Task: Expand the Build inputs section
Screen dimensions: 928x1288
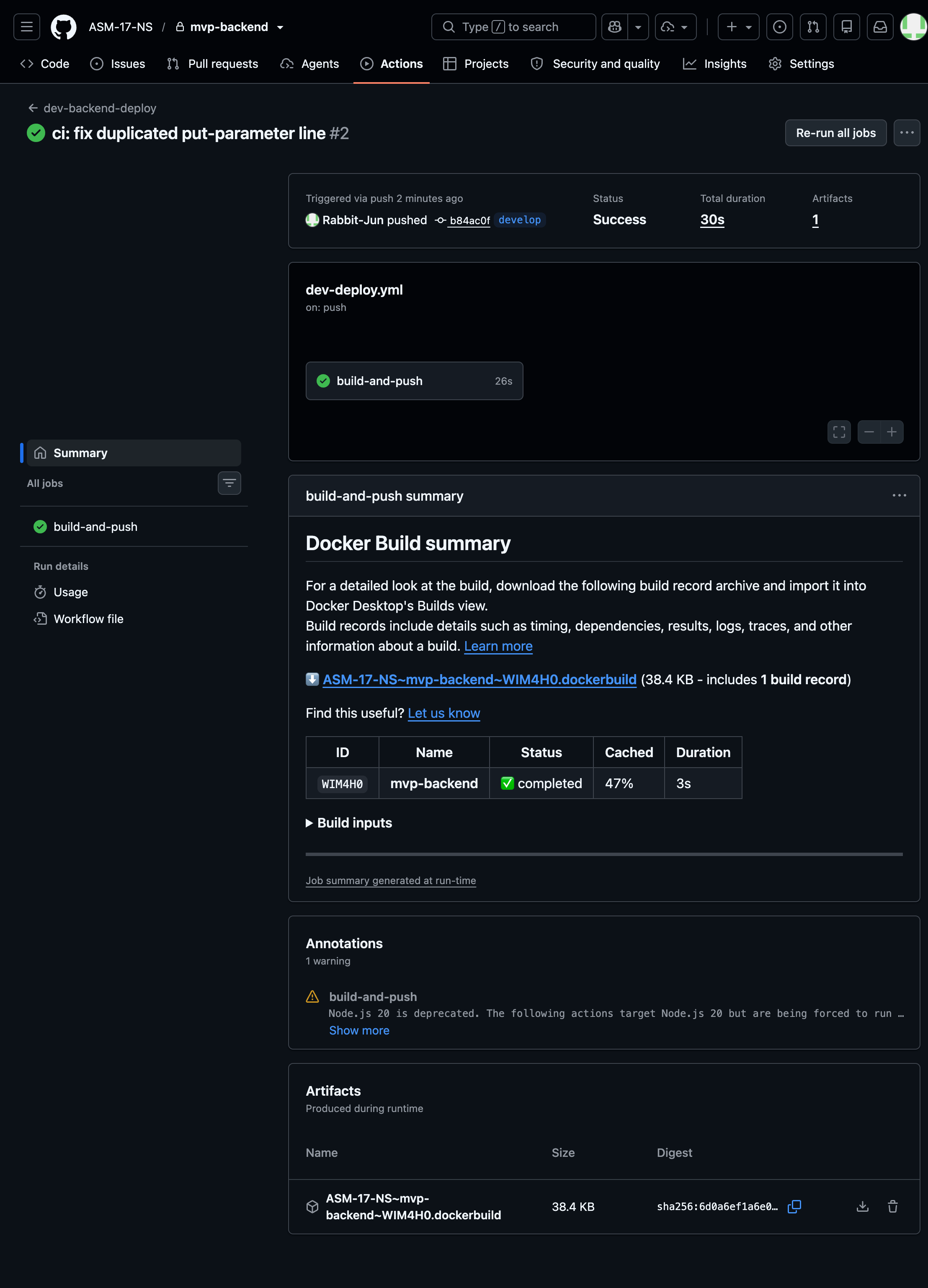Action: 349,823
